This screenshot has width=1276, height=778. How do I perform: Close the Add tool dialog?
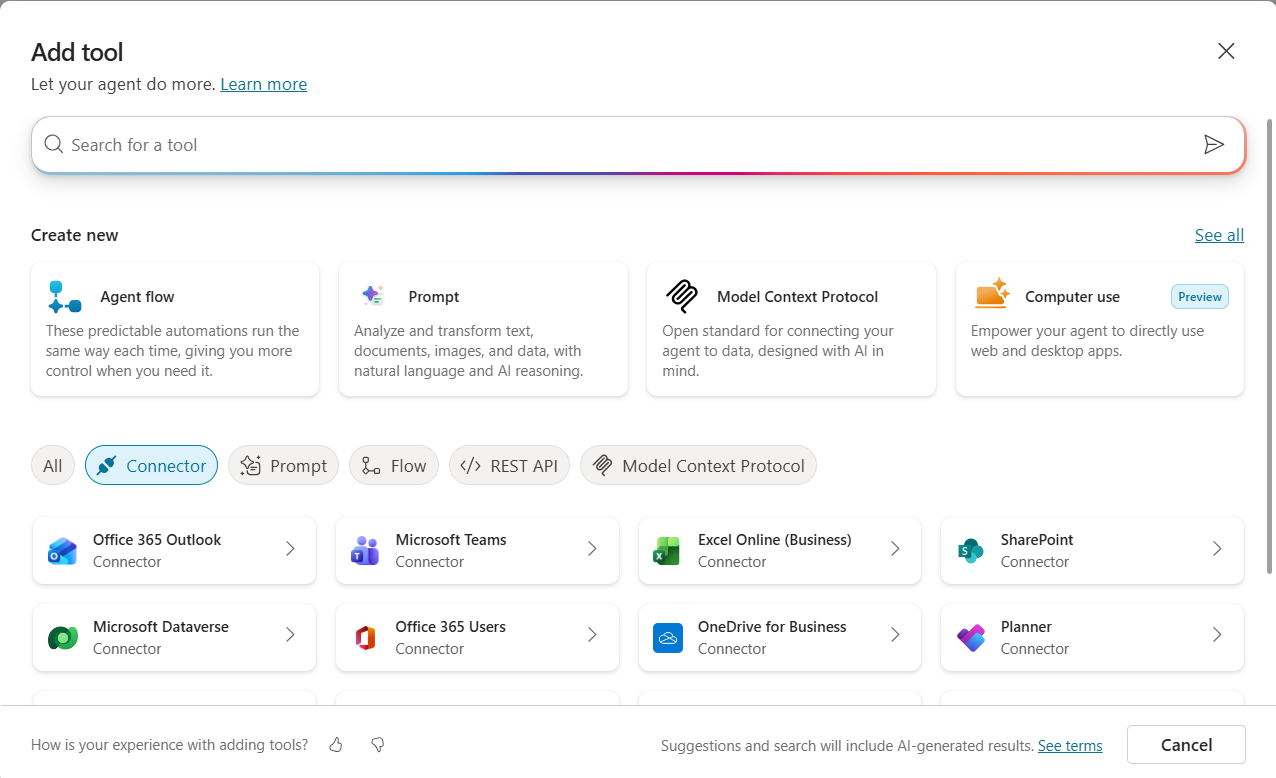pos(1226,51)
